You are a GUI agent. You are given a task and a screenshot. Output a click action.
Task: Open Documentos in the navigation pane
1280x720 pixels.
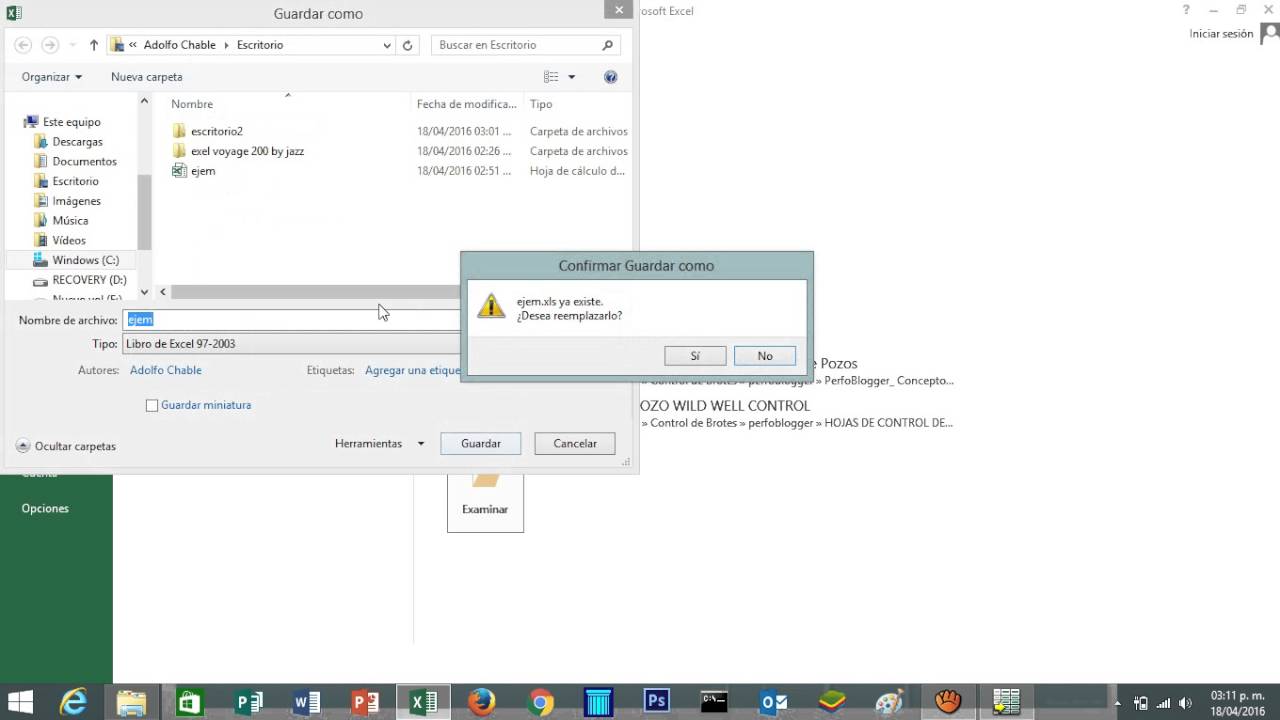pyautogui.click(x=85, y=161)
